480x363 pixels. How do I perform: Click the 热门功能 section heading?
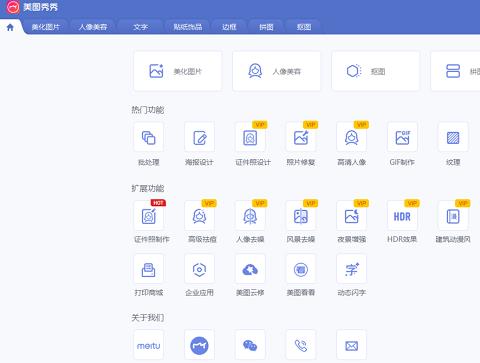pyautogui.click(x=148, y=110)
